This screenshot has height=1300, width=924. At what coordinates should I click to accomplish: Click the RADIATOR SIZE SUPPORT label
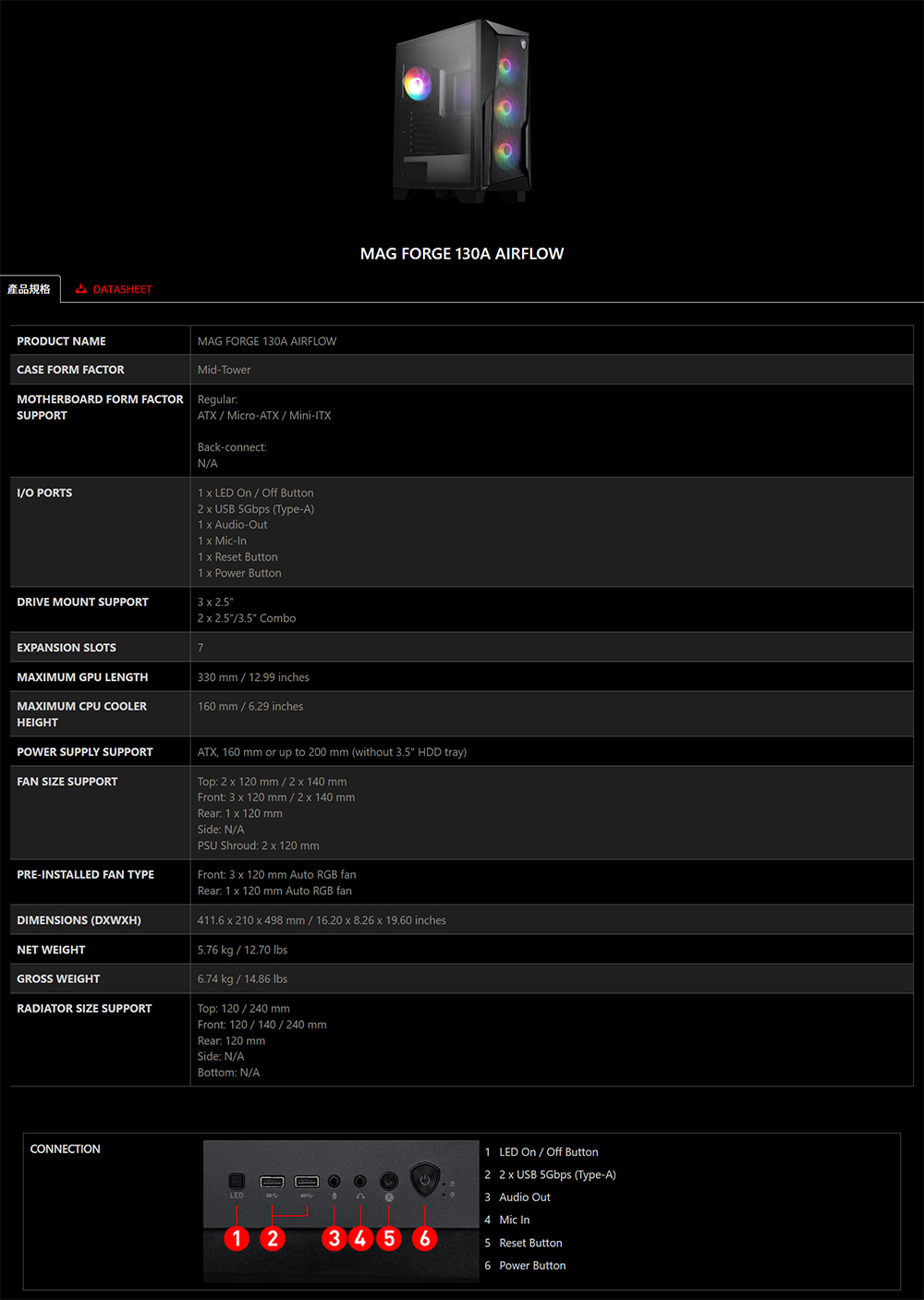click(84, 1008)
